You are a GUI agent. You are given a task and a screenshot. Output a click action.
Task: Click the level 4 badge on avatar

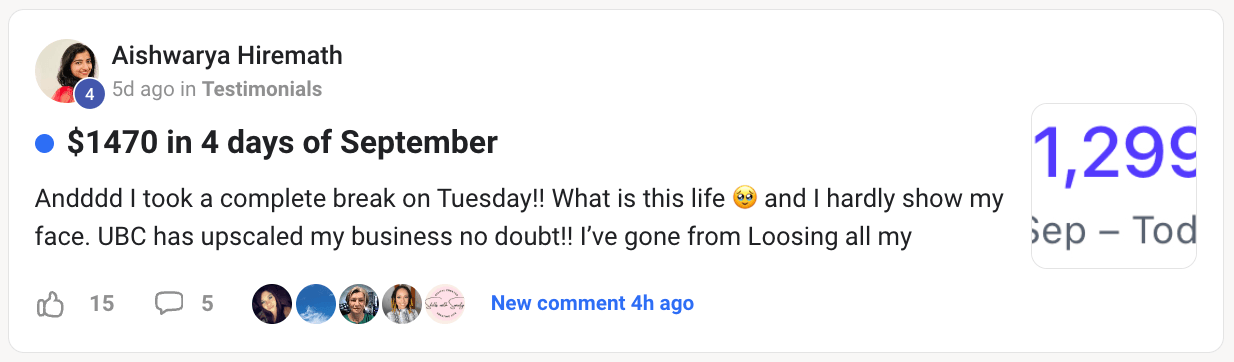[x=90, y=95]
